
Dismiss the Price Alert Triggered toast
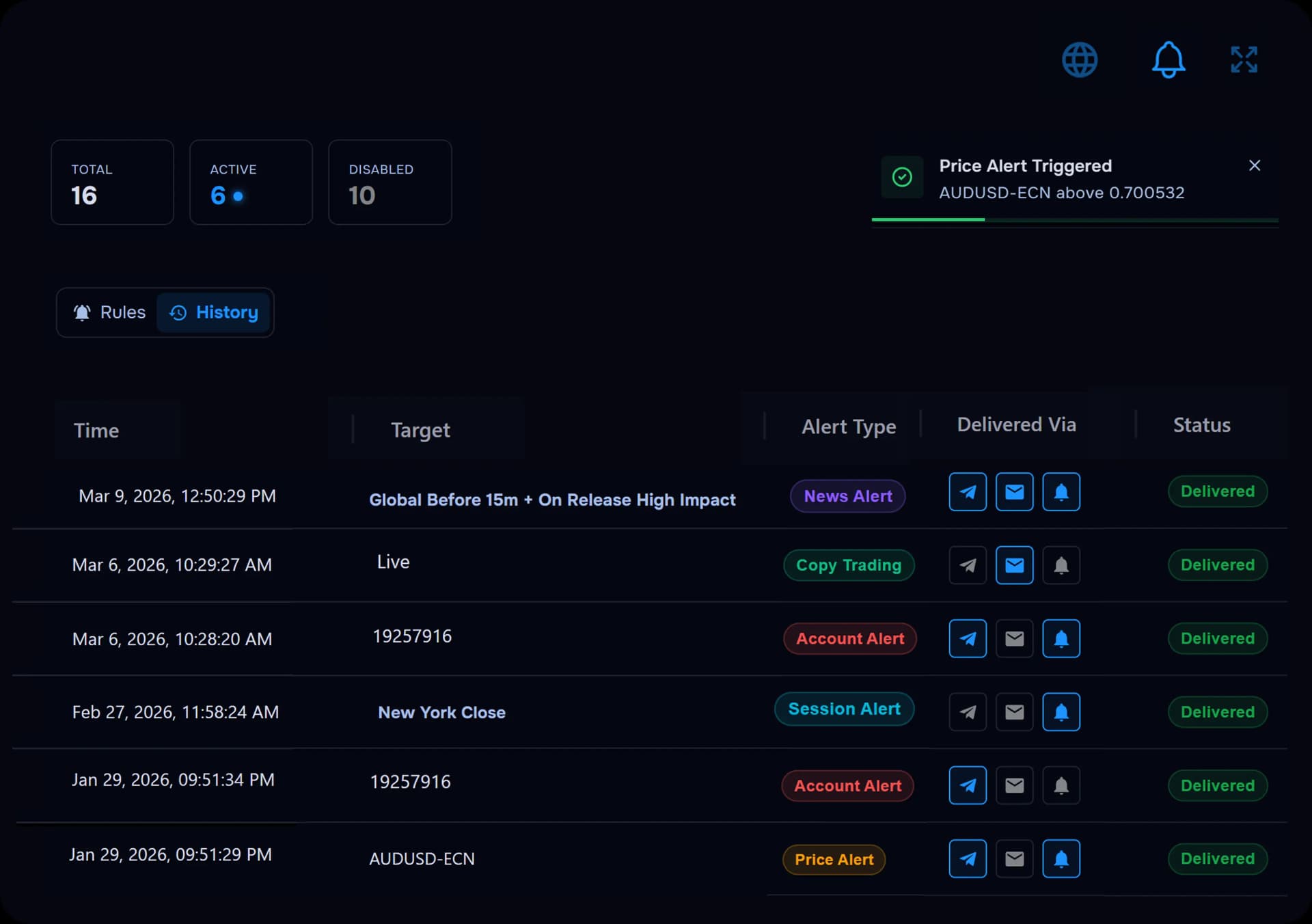1255,165
